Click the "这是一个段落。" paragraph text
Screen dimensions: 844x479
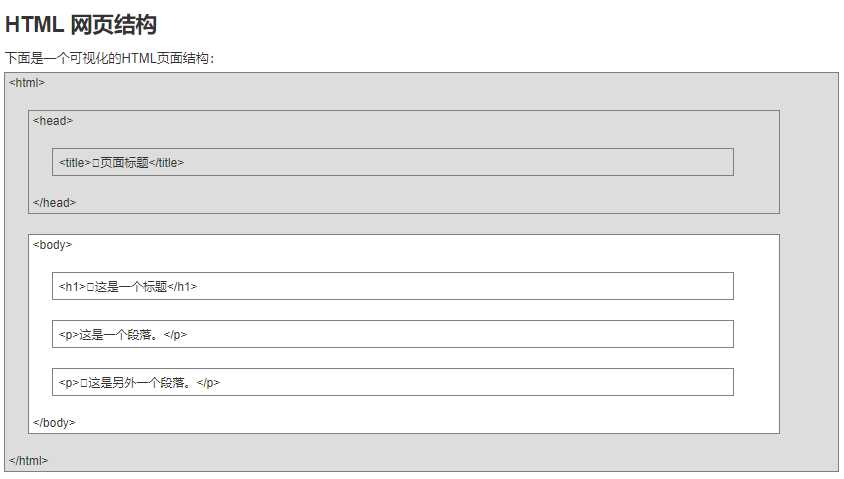pos(120,335)
